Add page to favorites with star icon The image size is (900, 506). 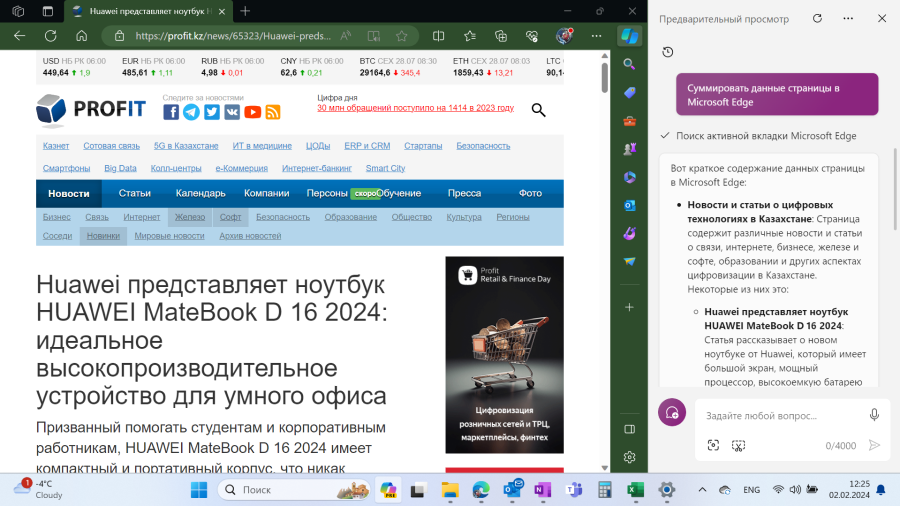(x=402, y=36)
